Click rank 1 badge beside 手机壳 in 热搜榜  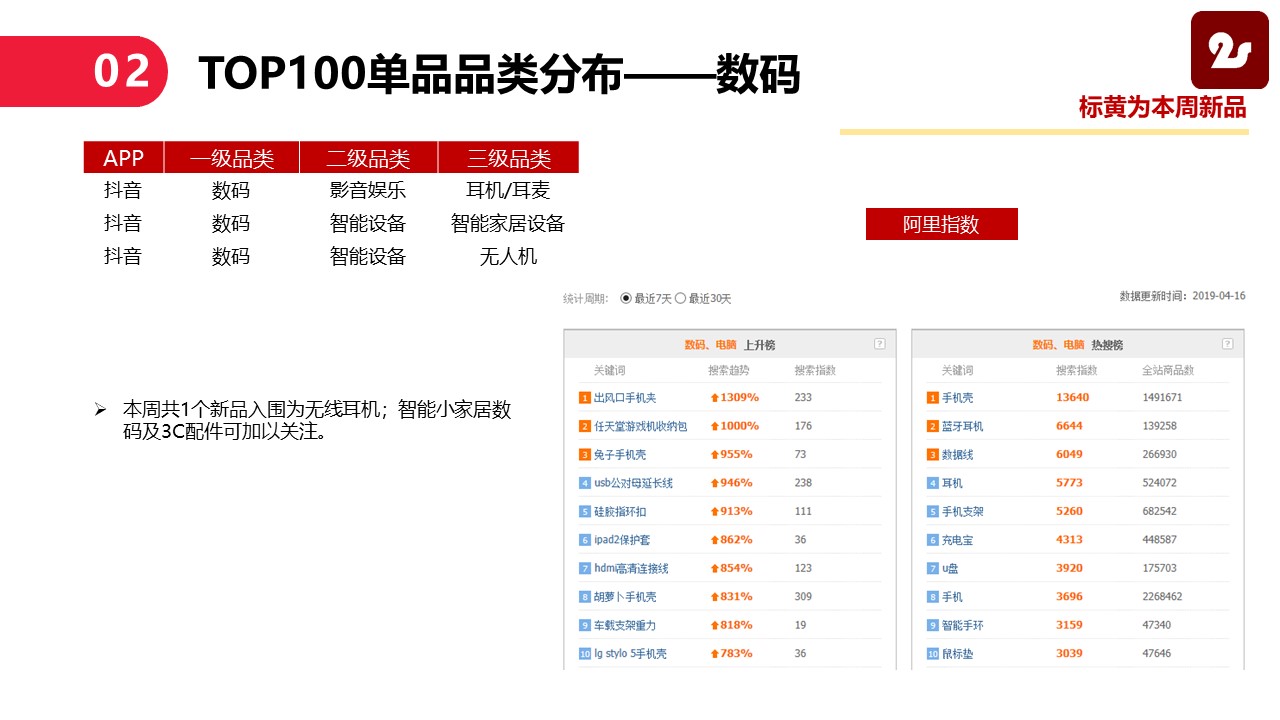[933, 398]
